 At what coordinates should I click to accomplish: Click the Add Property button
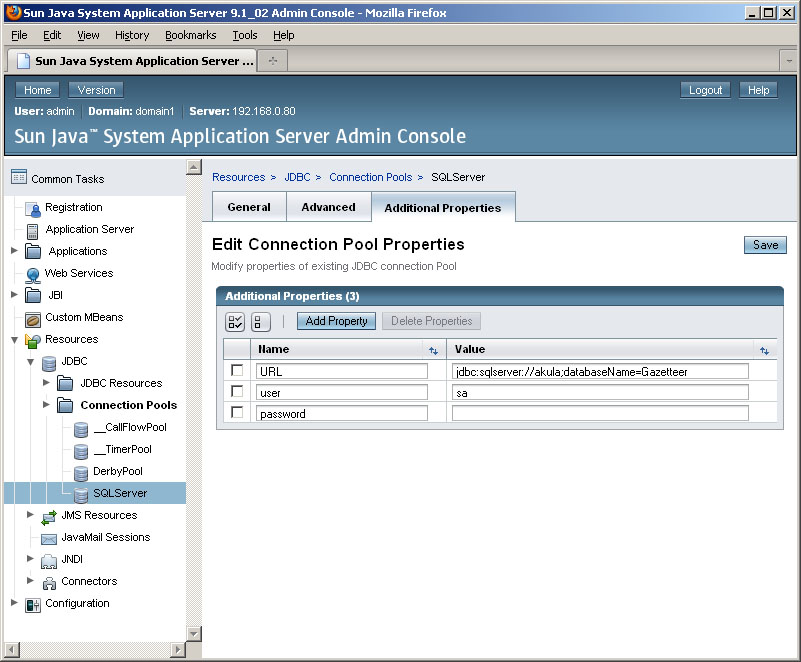tap(336, 321)
